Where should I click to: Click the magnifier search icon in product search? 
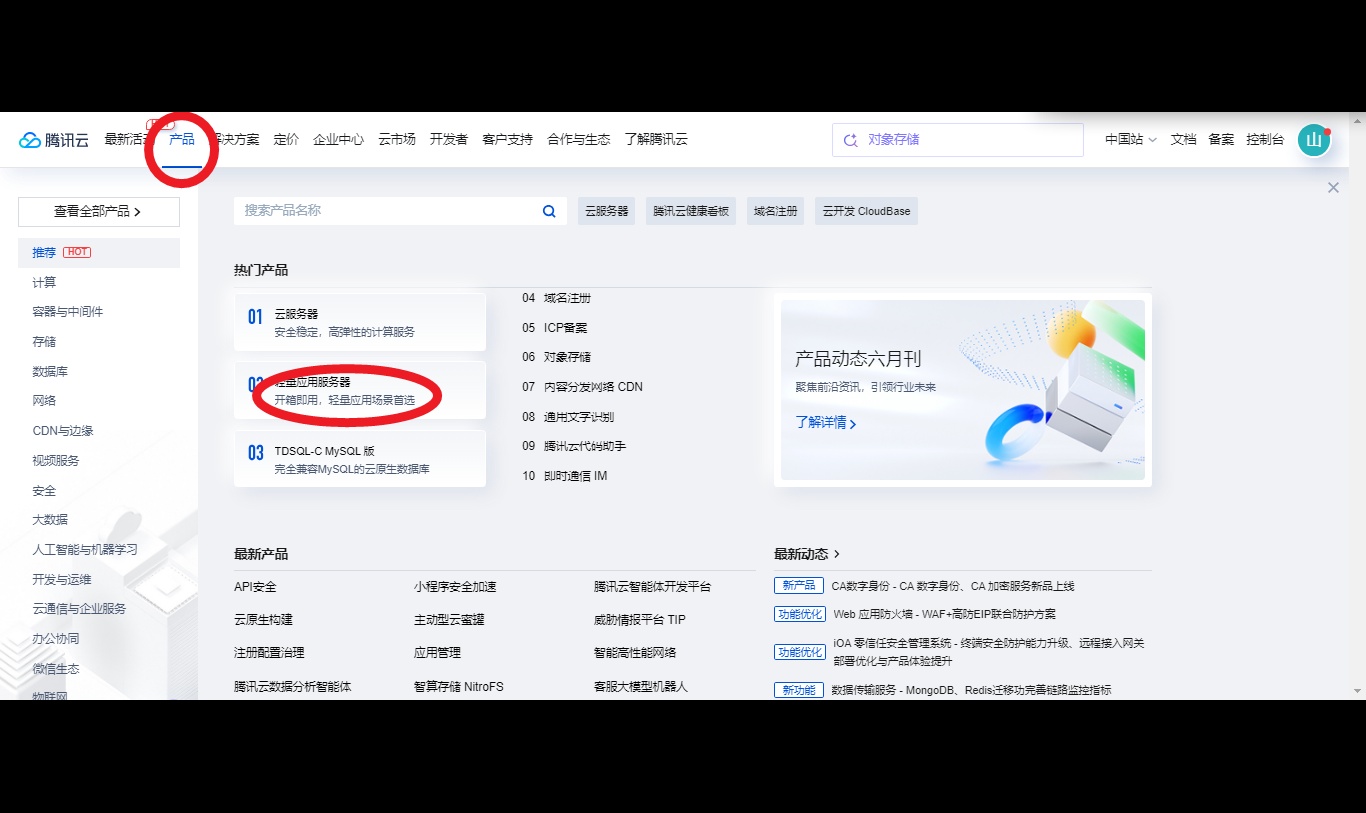click(549, 211)
